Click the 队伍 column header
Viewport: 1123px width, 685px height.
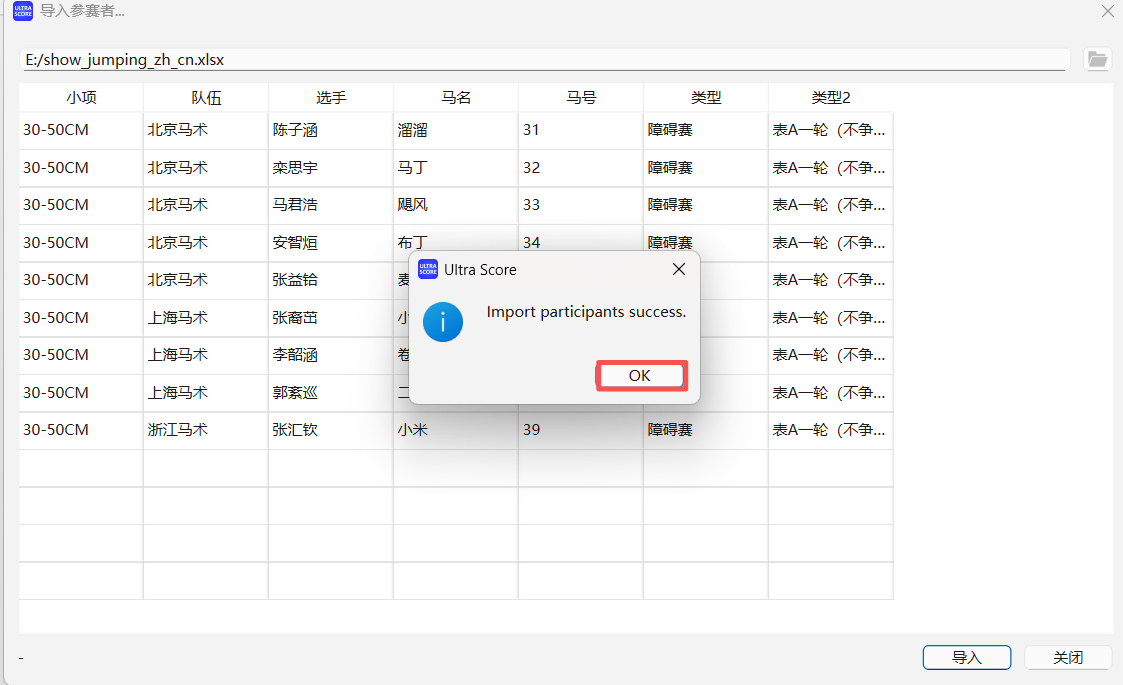click(205, 97)
